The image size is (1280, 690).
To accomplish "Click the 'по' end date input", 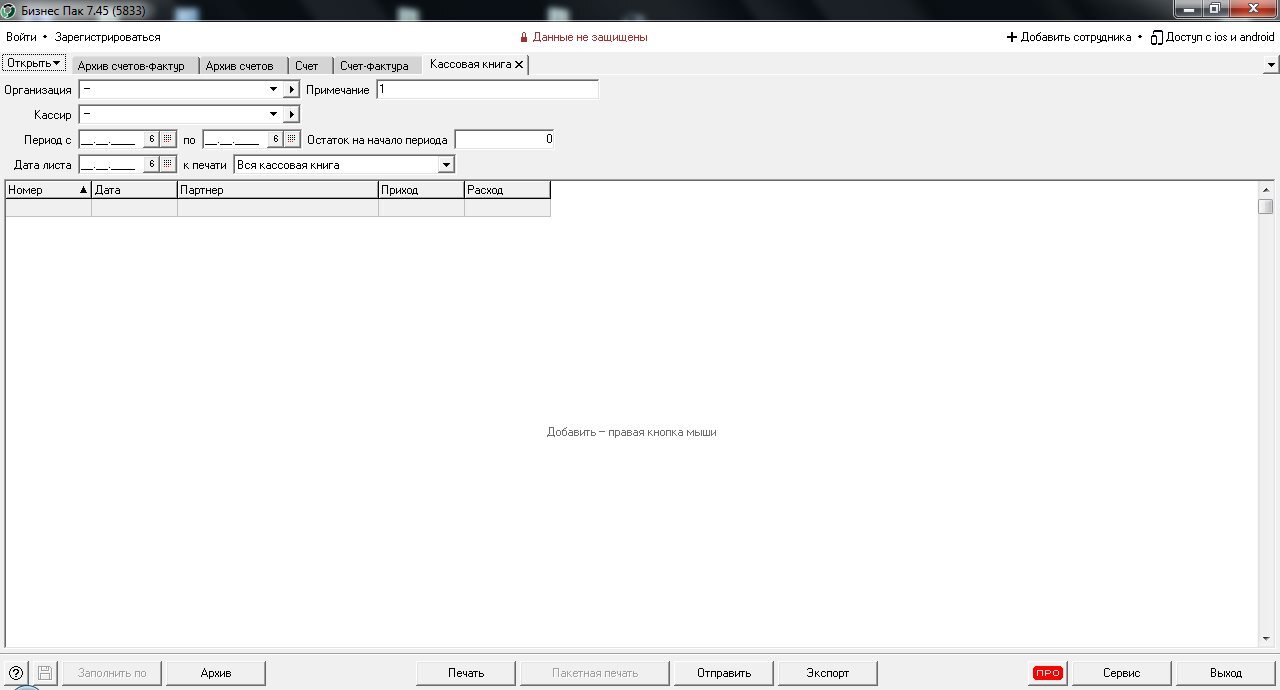I will click(235, 139).
